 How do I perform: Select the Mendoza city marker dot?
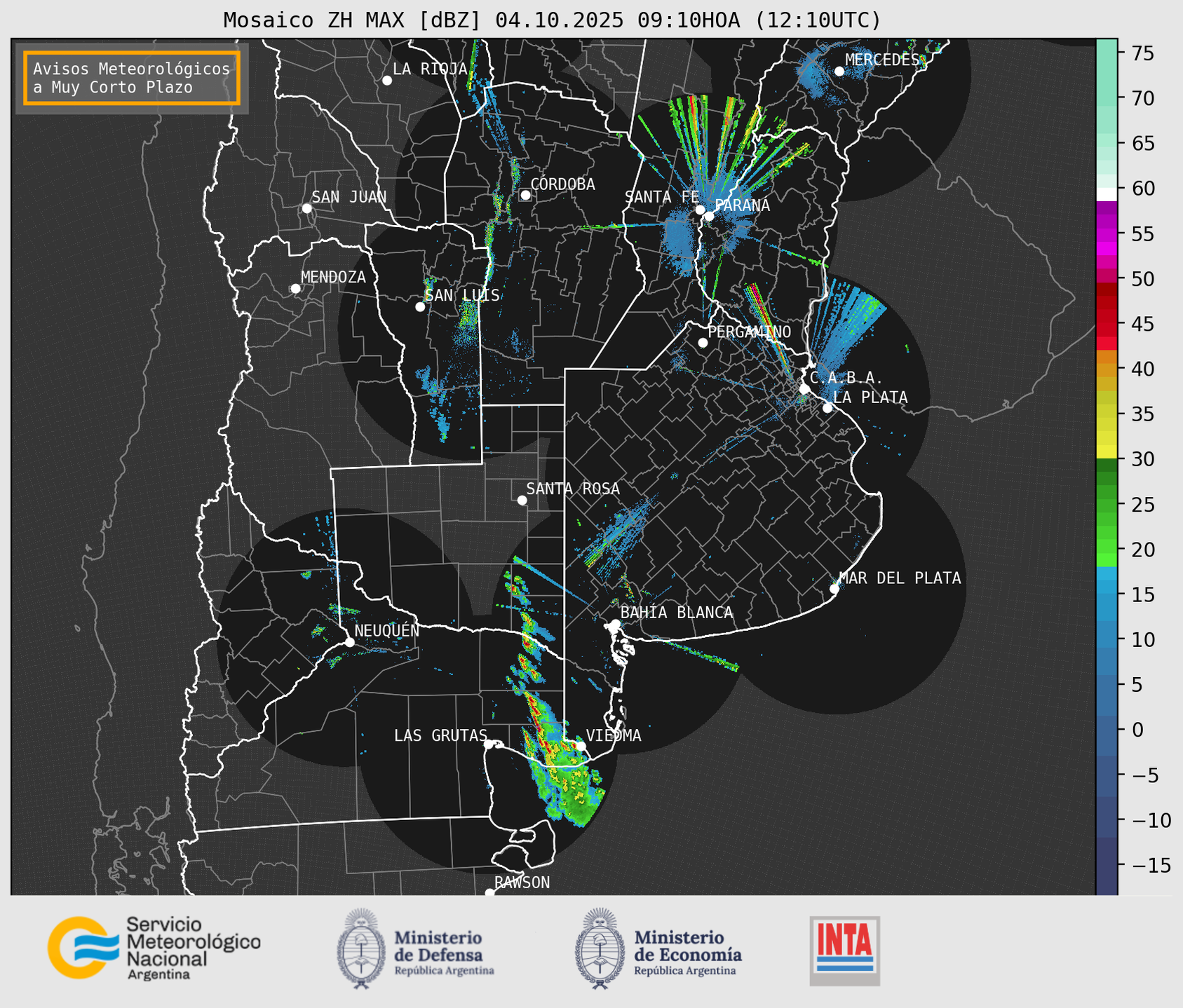point(295,289)
